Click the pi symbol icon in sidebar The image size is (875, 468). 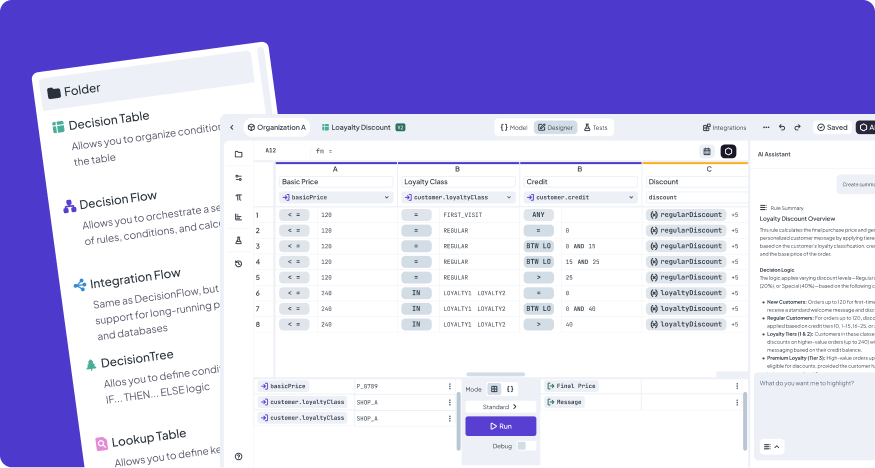239,197
